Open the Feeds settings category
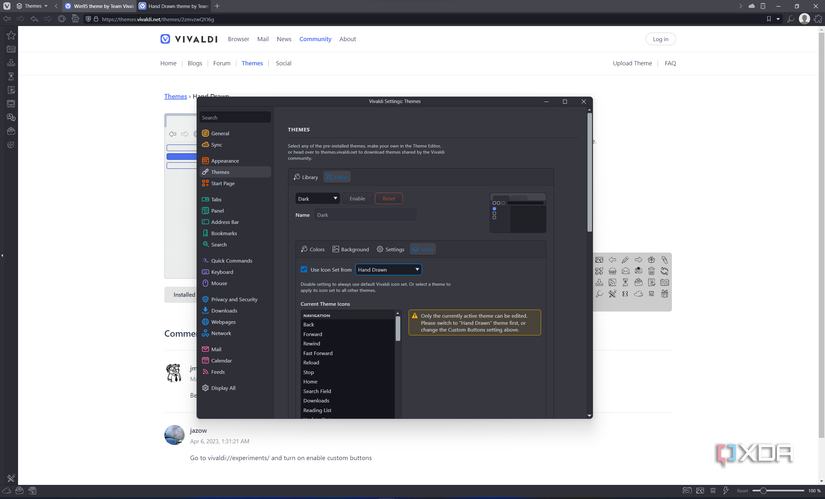Image resolution: width=825 pixels, height=499 pixels. pos(235,372)
